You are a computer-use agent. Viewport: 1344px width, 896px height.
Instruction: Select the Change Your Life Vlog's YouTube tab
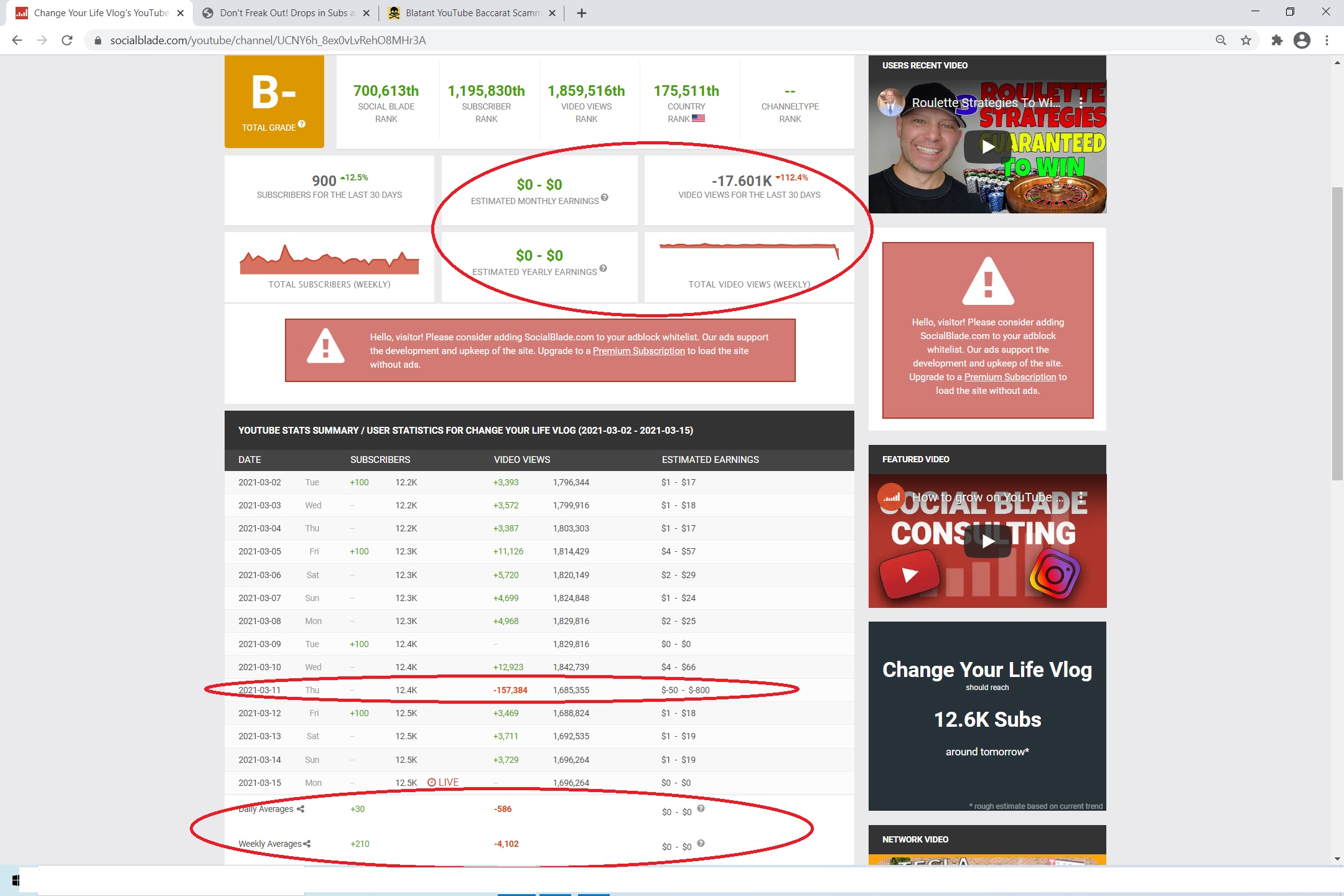(100, 13)
